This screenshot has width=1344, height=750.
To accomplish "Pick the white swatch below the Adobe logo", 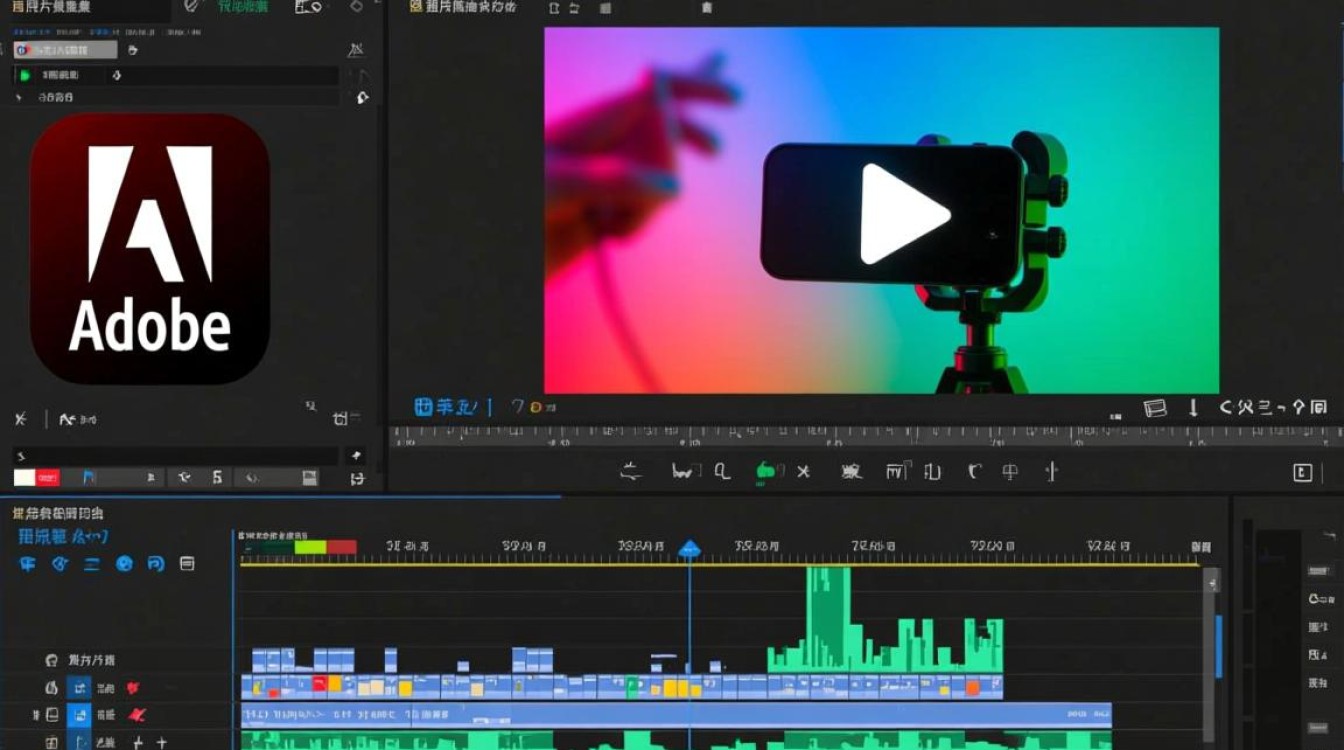I will [x=25, y=478].
